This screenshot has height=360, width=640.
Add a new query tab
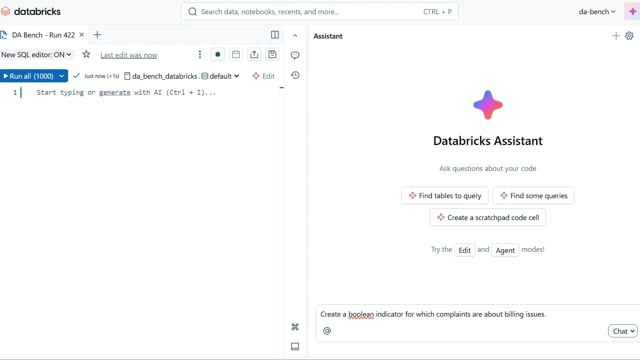(x=97, y=35)
